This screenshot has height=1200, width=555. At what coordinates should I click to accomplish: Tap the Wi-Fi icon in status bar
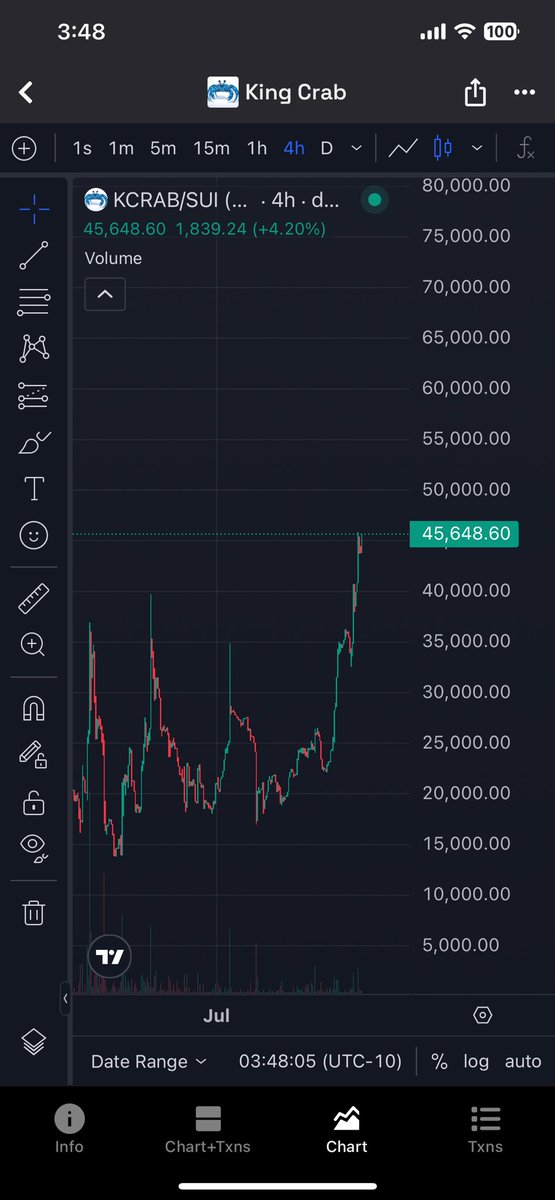click(x=463, y=32)
